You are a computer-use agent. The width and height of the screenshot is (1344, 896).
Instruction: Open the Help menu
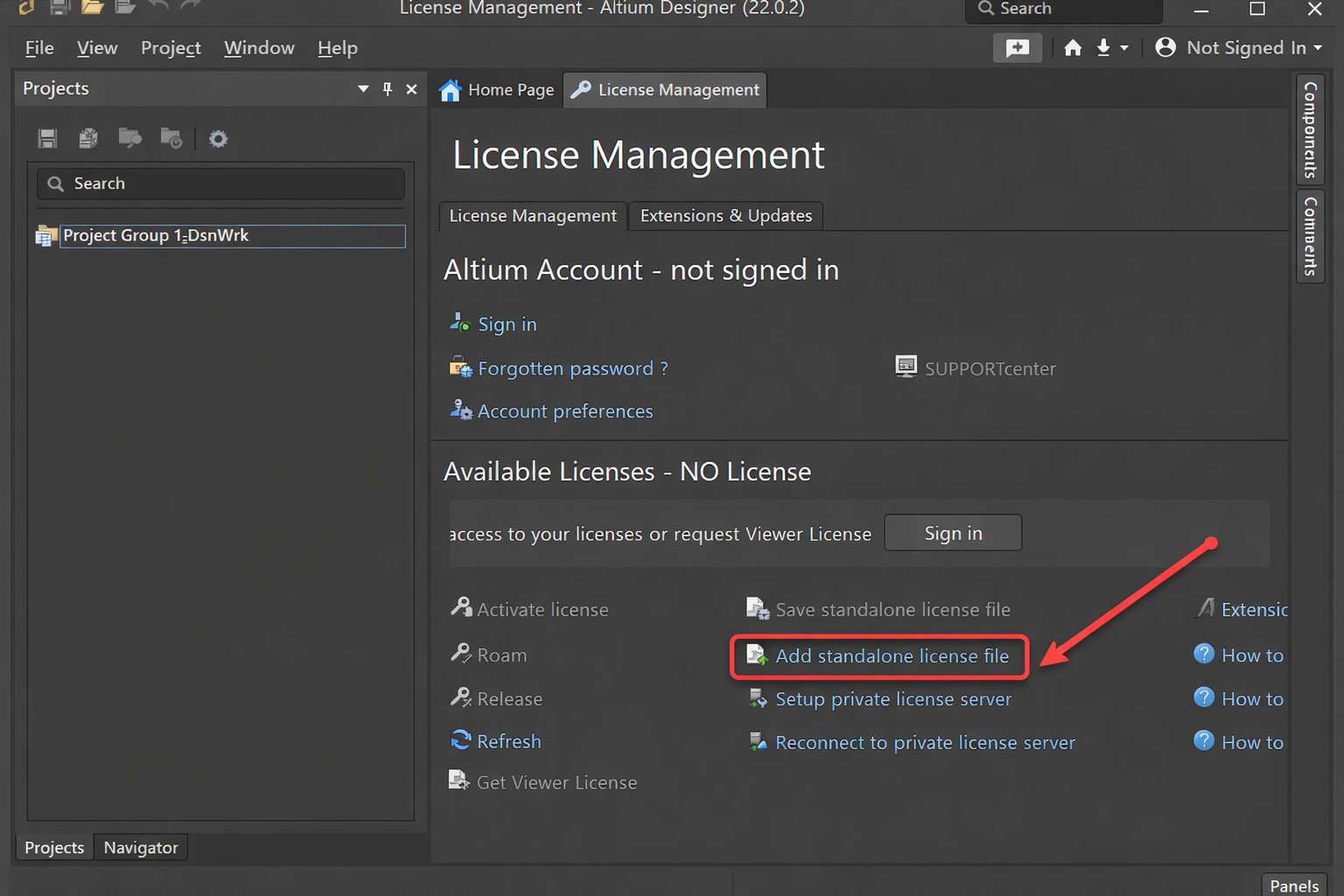click(338, 48)
